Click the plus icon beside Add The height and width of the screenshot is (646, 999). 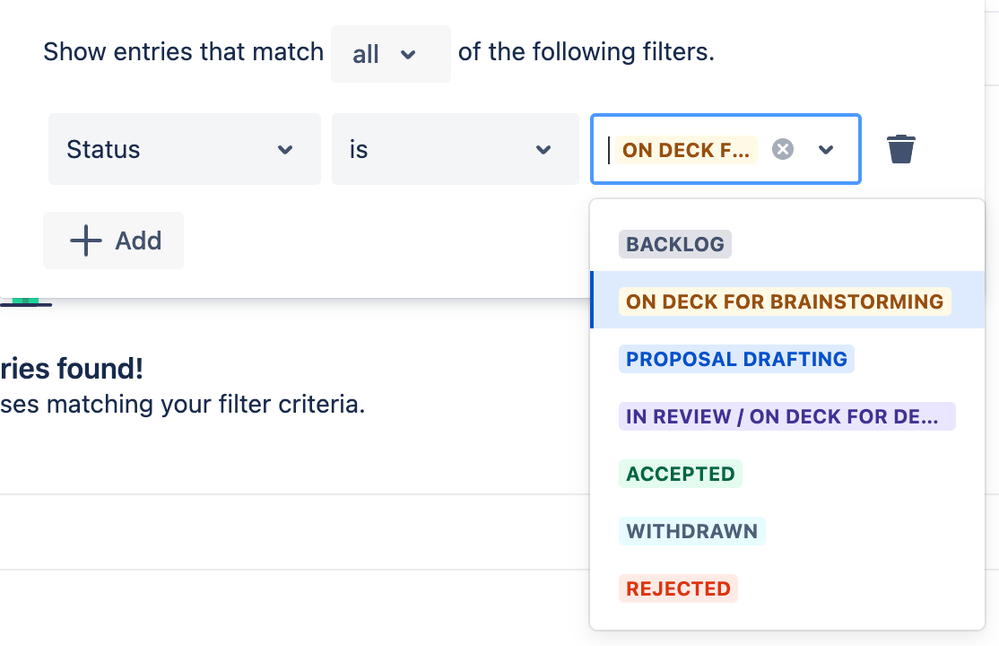(86, 241)
